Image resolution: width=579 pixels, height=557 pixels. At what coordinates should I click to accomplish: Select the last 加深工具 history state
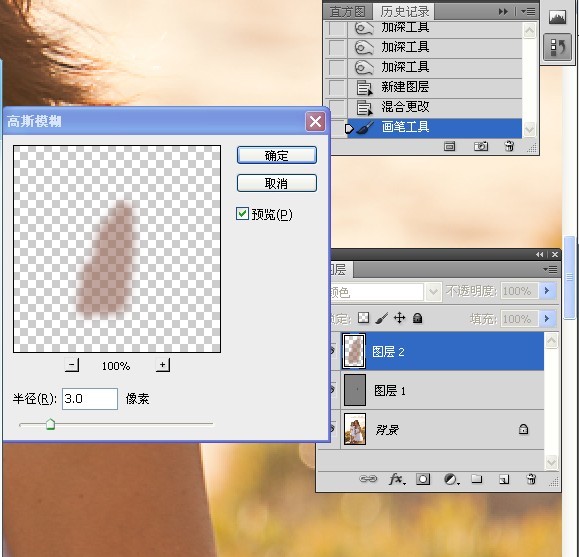[435, 68]
